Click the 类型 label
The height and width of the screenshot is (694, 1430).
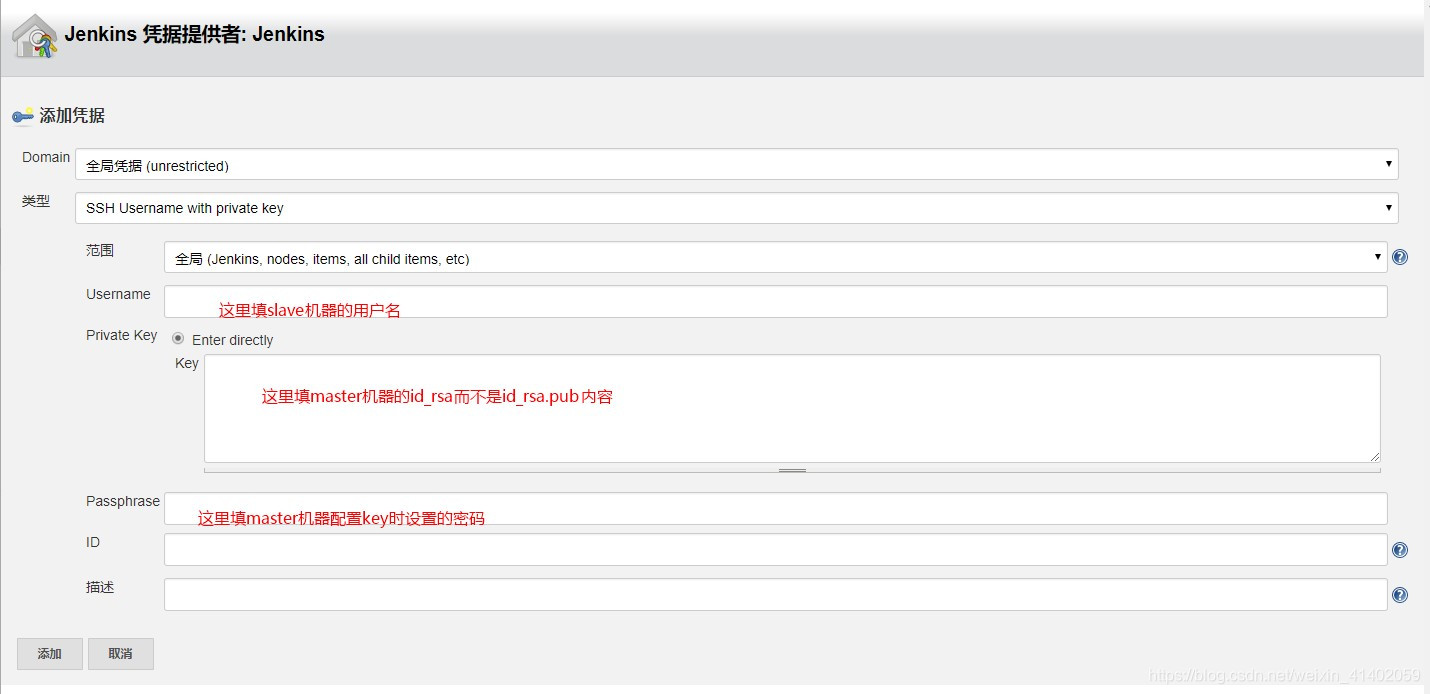[x=36, y=201]
